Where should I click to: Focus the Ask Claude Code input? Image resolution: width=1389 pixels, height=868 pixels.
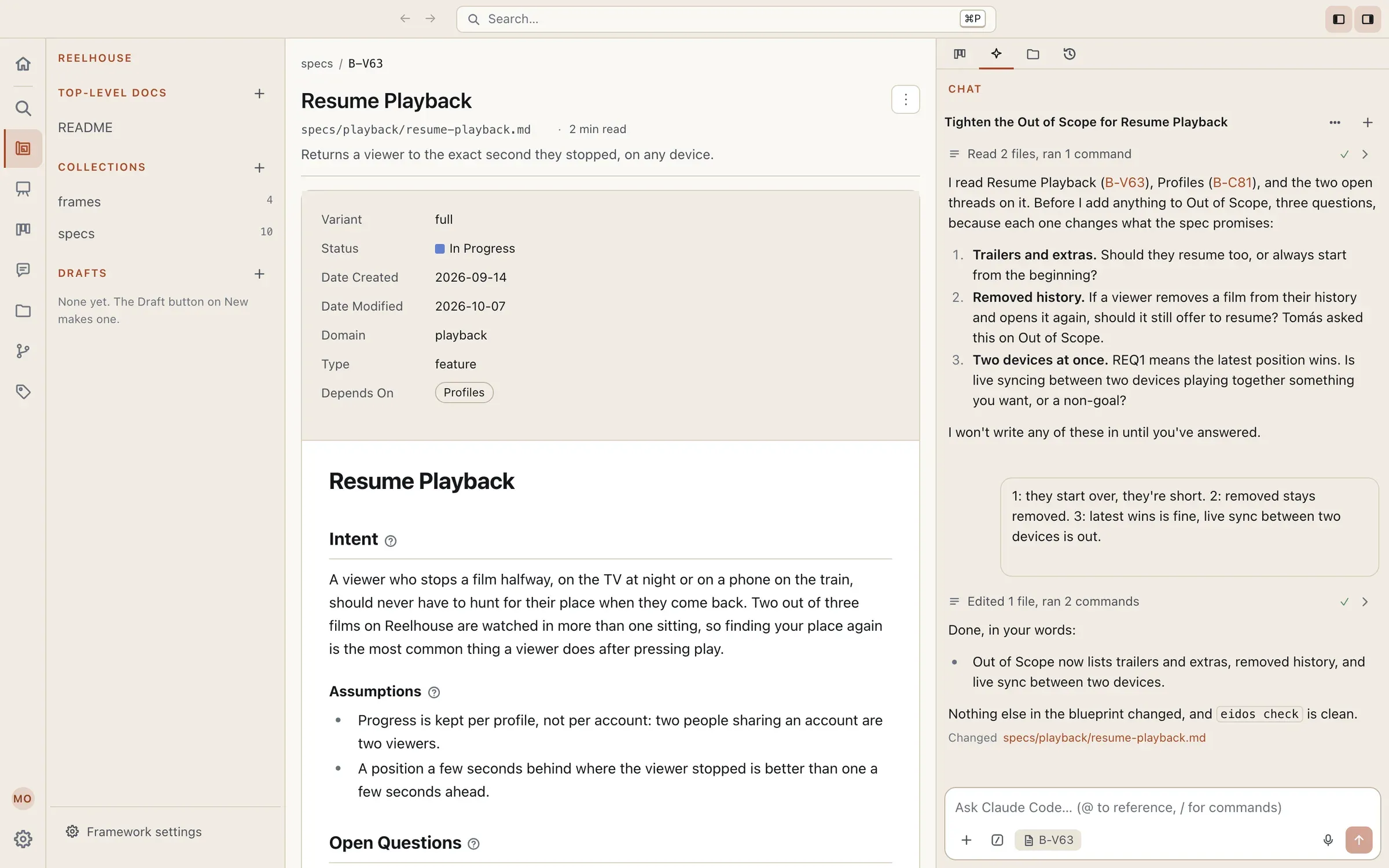click(1162, 807)
